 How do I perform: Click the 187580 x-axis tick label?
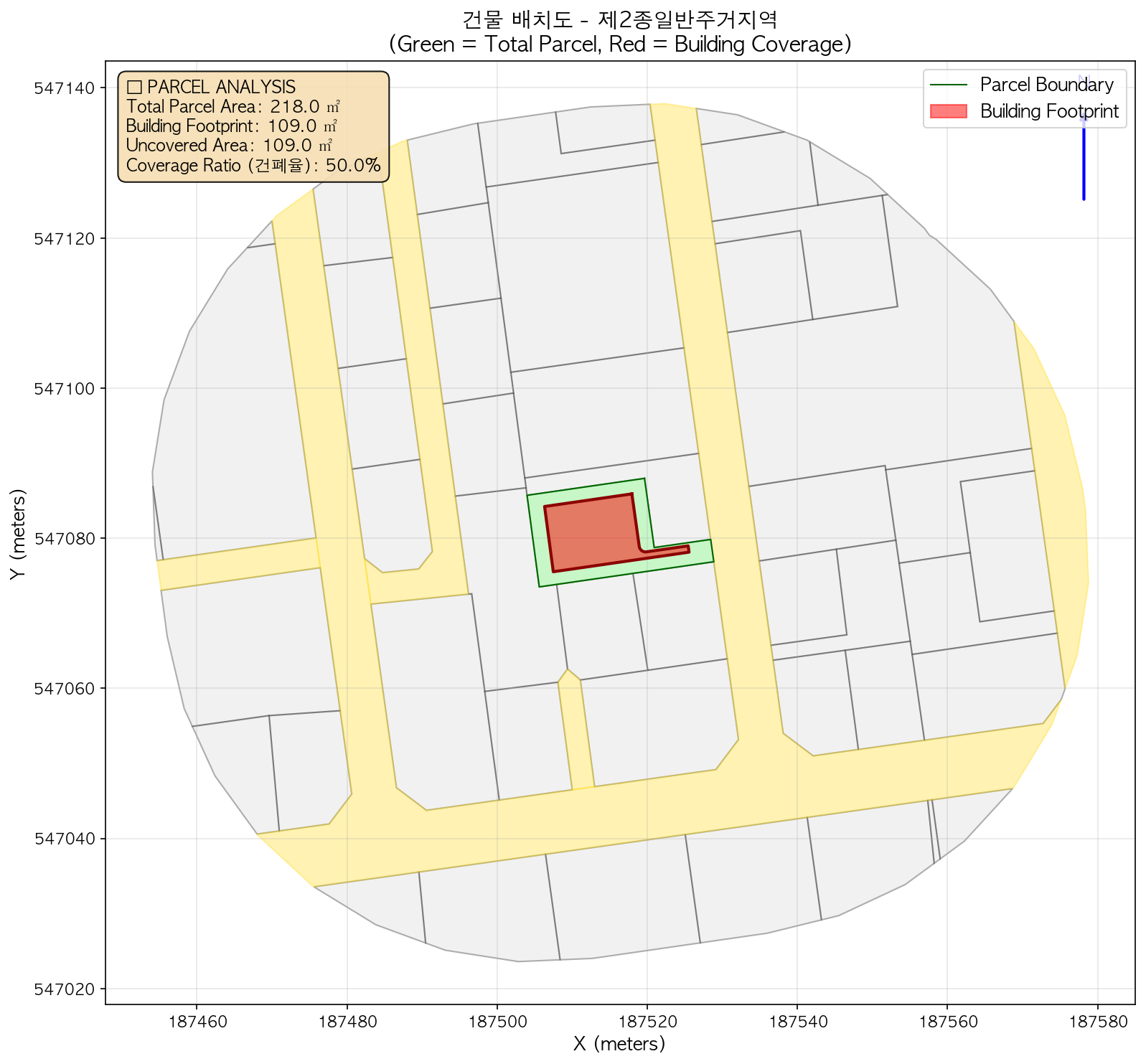[x=1097, y=1020]
